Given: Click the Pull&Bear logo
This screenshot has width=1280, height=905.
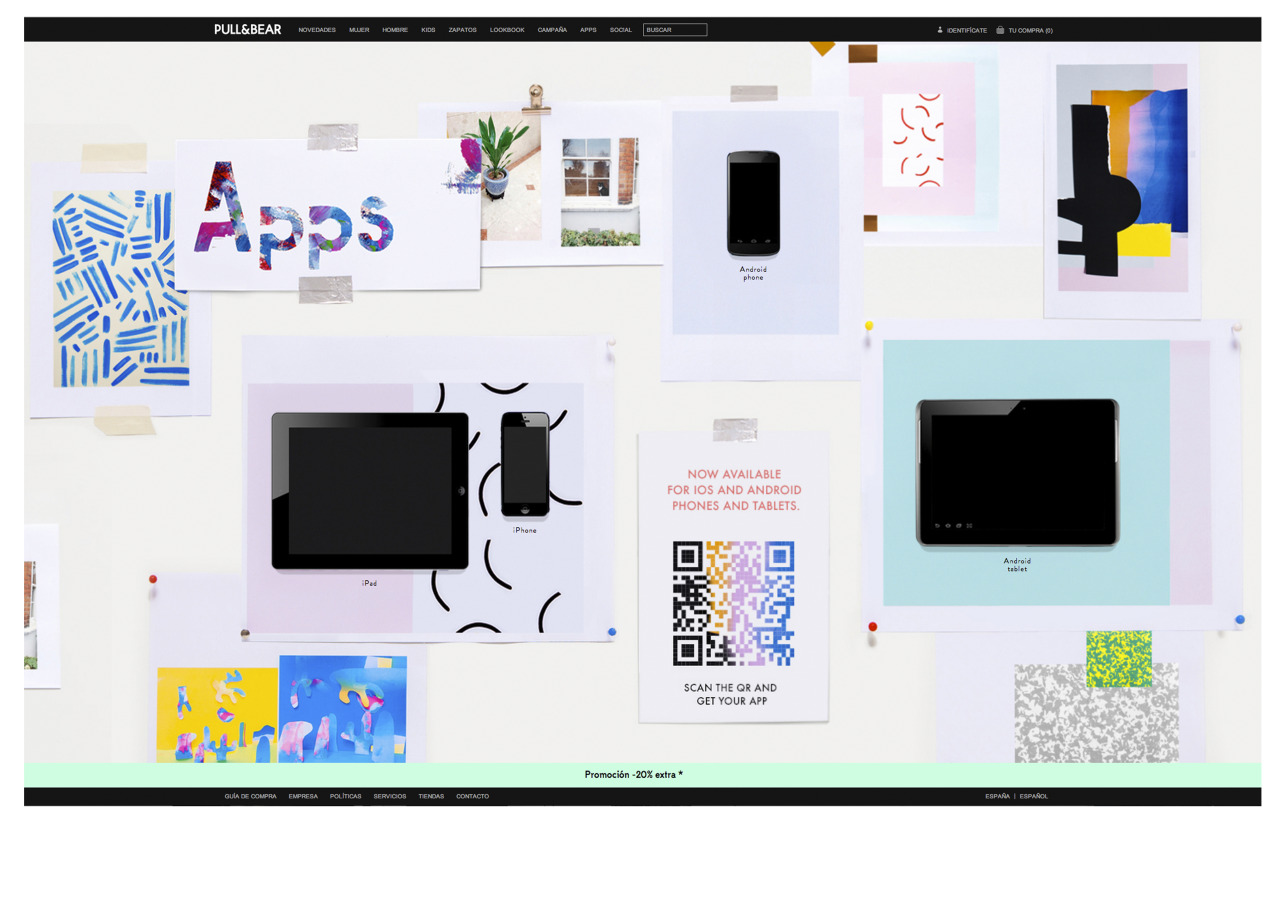Looking at the screenshot, I should pyautogui.click(x=248, y=30).
